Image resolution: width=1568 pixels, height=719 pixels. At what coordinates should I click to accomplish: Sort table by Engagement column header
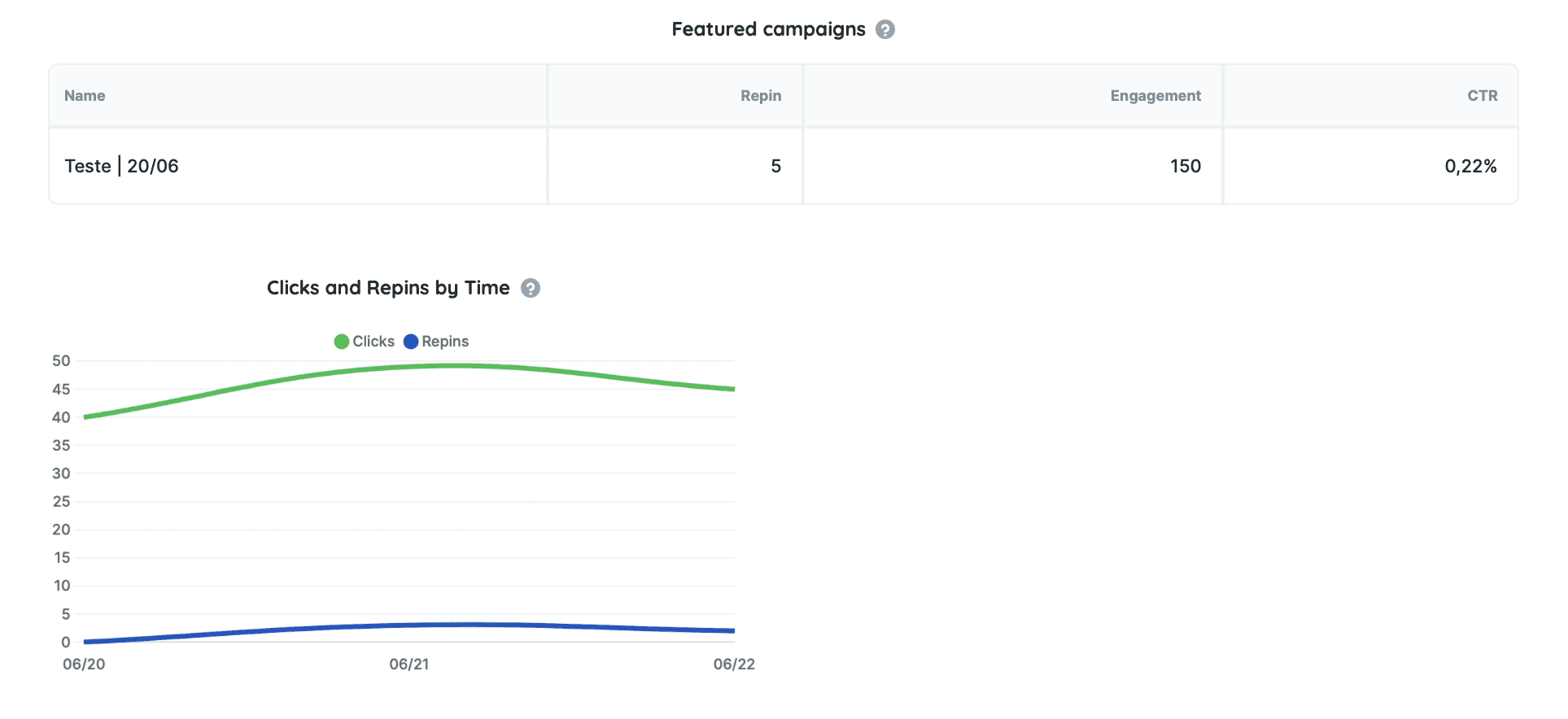click(x=1155, y=96)
